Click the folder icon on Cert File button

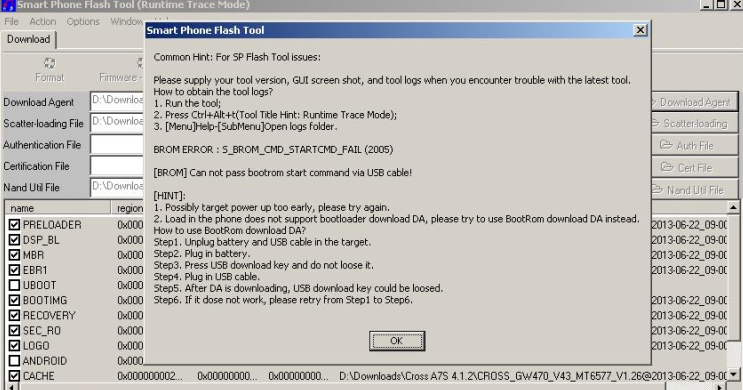tap(667, 167)
